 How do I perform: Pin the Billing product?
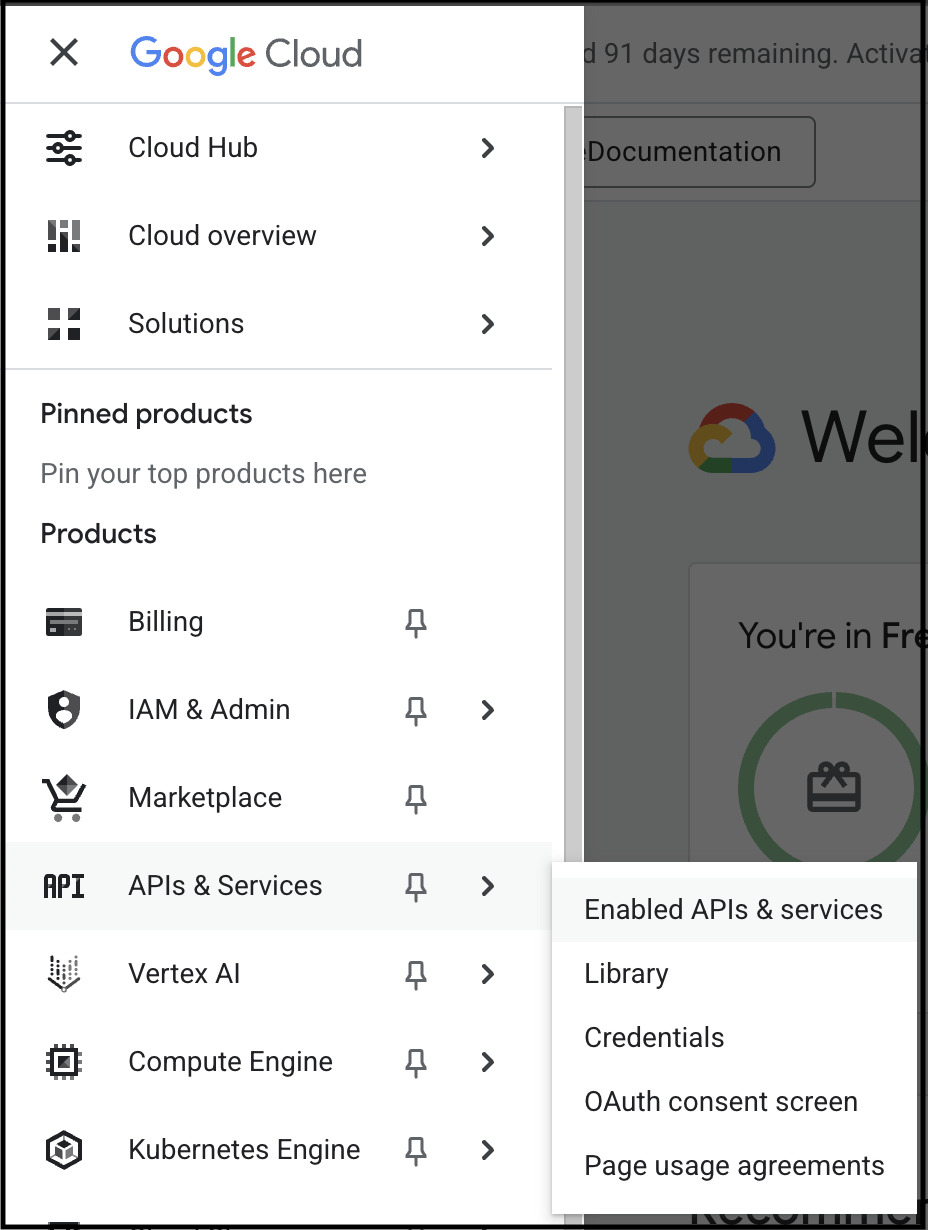[416, 624]
